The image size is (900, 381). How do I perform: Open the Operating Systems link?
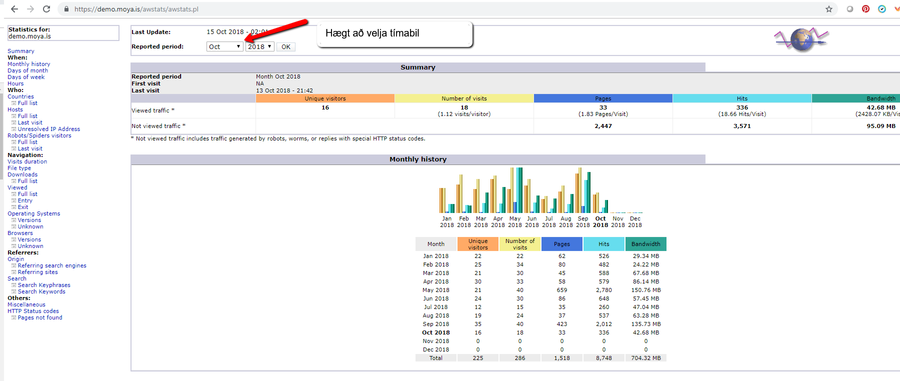pos(34,213)
